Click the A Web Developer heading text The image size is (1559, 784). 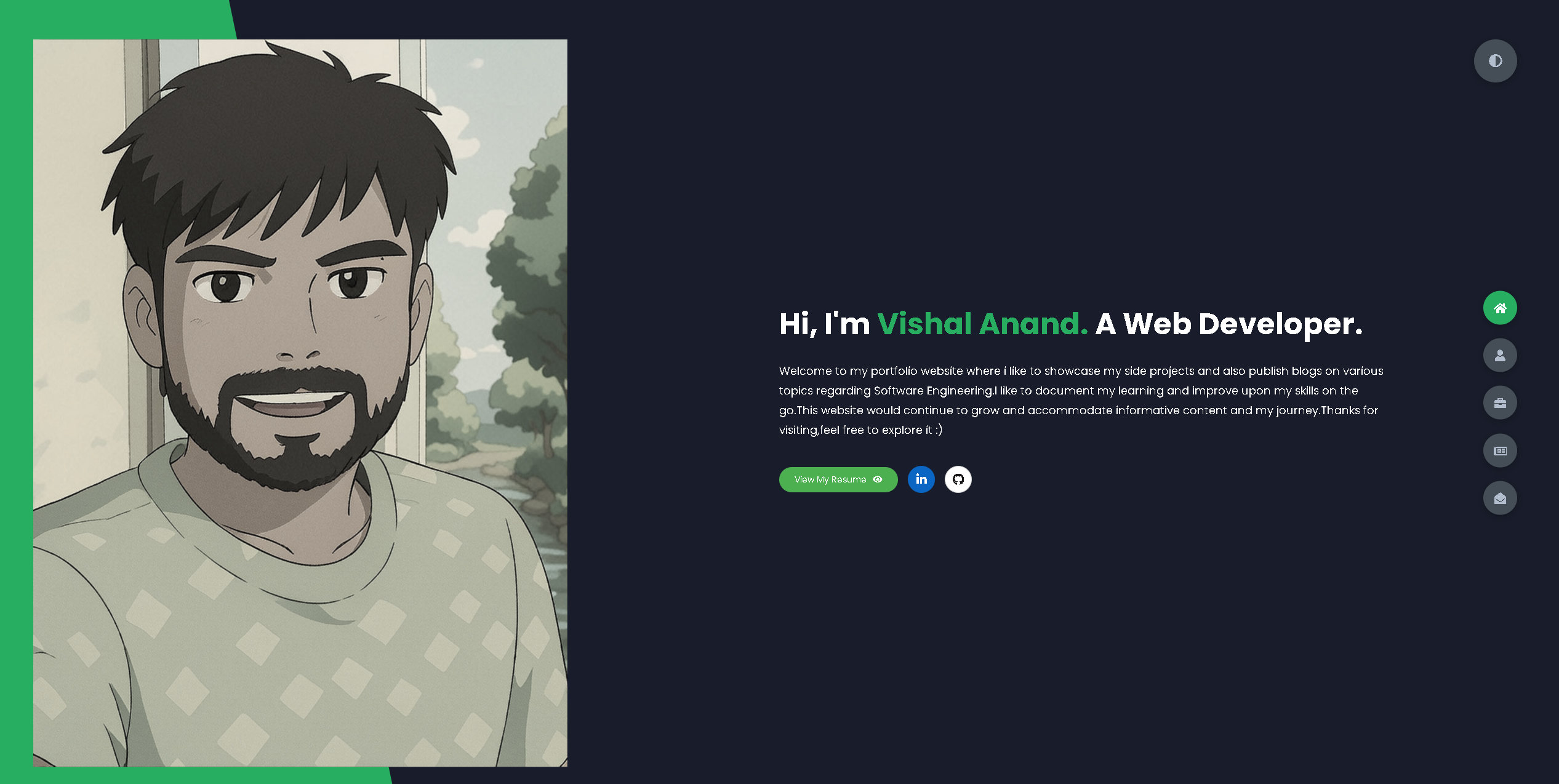(x=1228, y=324)
